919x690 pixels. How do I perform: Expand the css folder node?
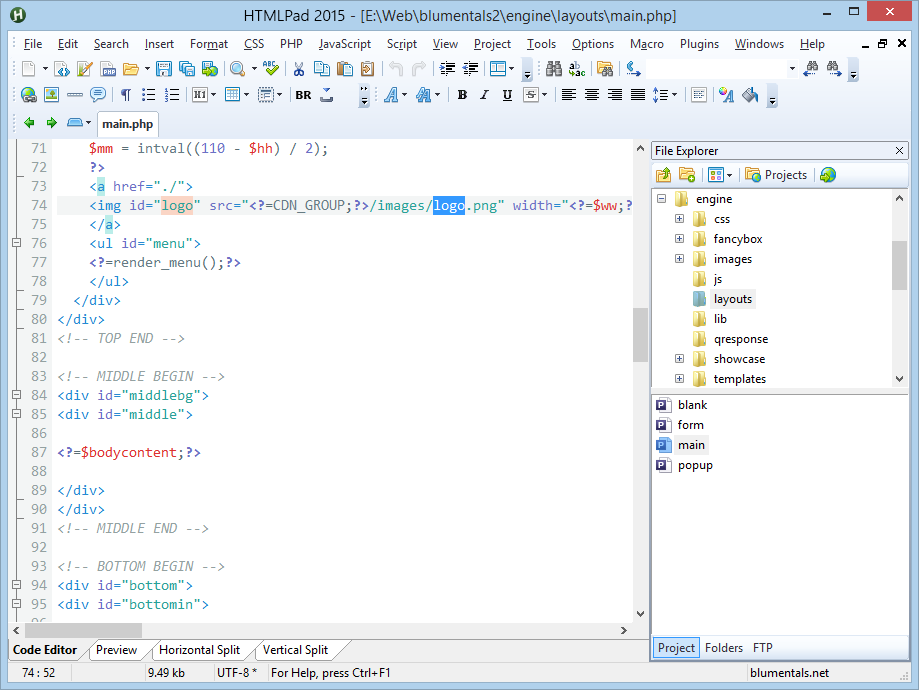(x=679, y=219)
